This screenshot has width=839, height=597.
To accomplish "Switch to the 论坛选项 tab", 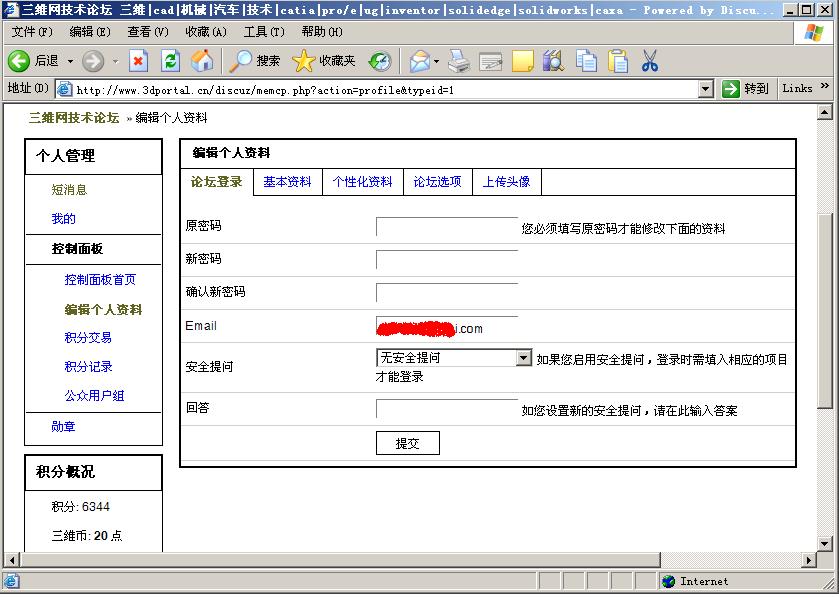I will [437, 182].
